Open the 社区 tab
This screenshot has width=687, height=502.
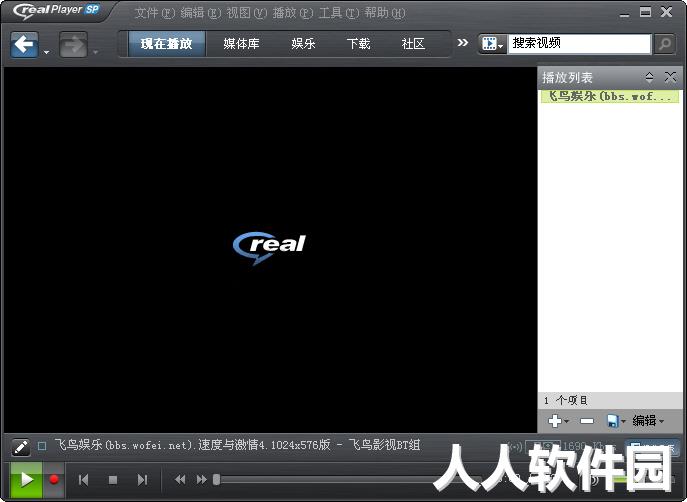[x=413, y=44]
